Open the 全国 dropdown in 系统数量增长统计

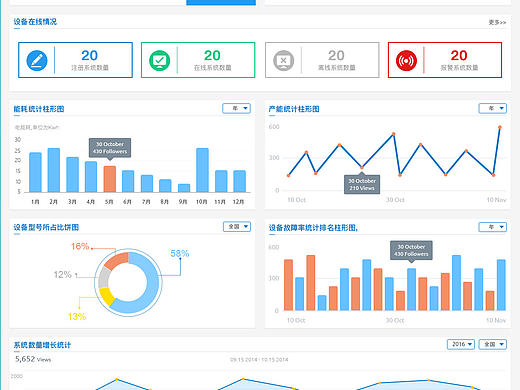[493, 344]
